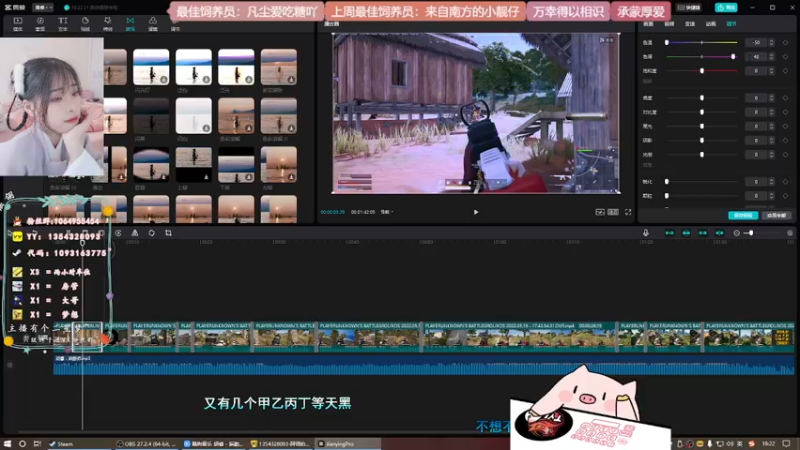The height and width of the screenshot is (450, 800).
Task: Adjust the tint slider handle at 42
Action: 733,57
